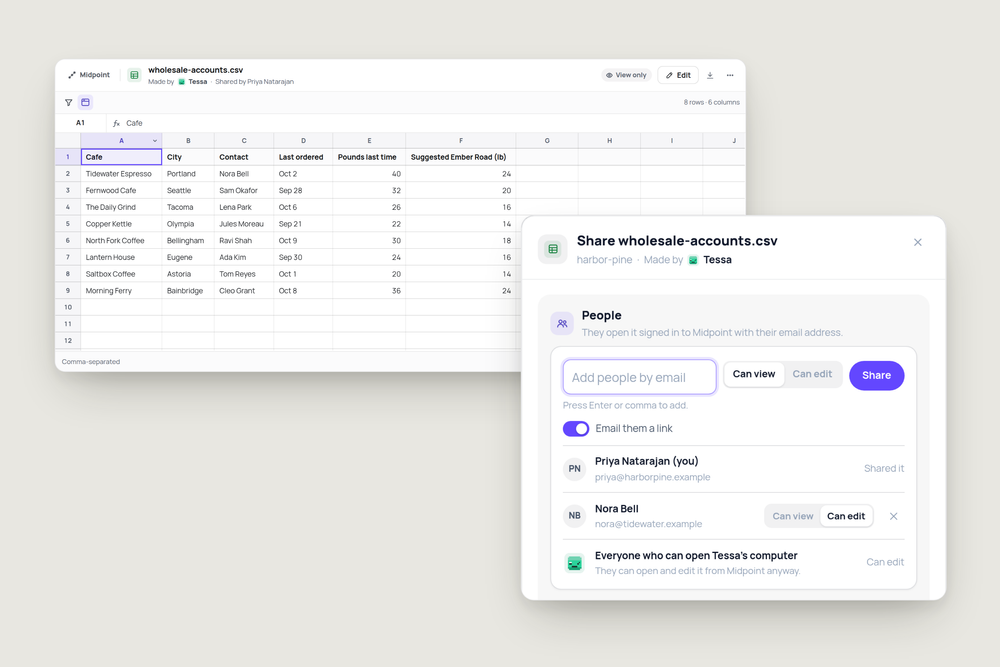Click the 8 rows · 6 columns summary text

712,102
